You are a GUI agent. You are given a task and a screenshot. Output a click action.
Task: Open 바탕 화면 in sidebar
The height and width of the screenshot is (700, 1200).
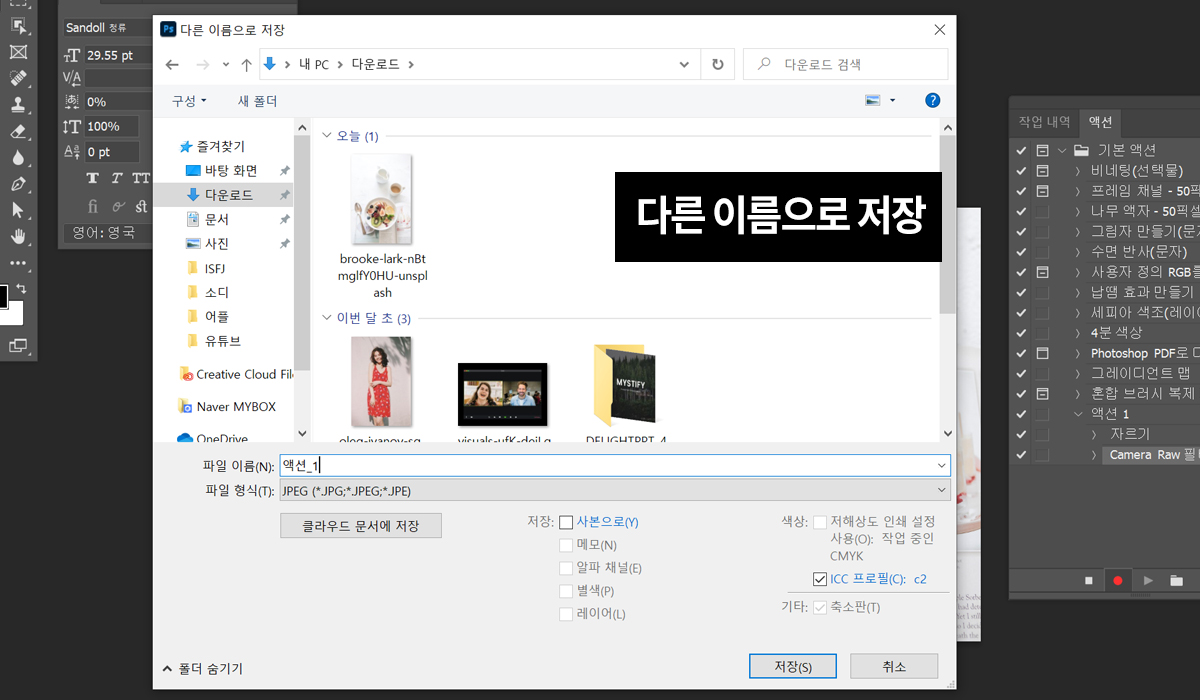(231, 170)
